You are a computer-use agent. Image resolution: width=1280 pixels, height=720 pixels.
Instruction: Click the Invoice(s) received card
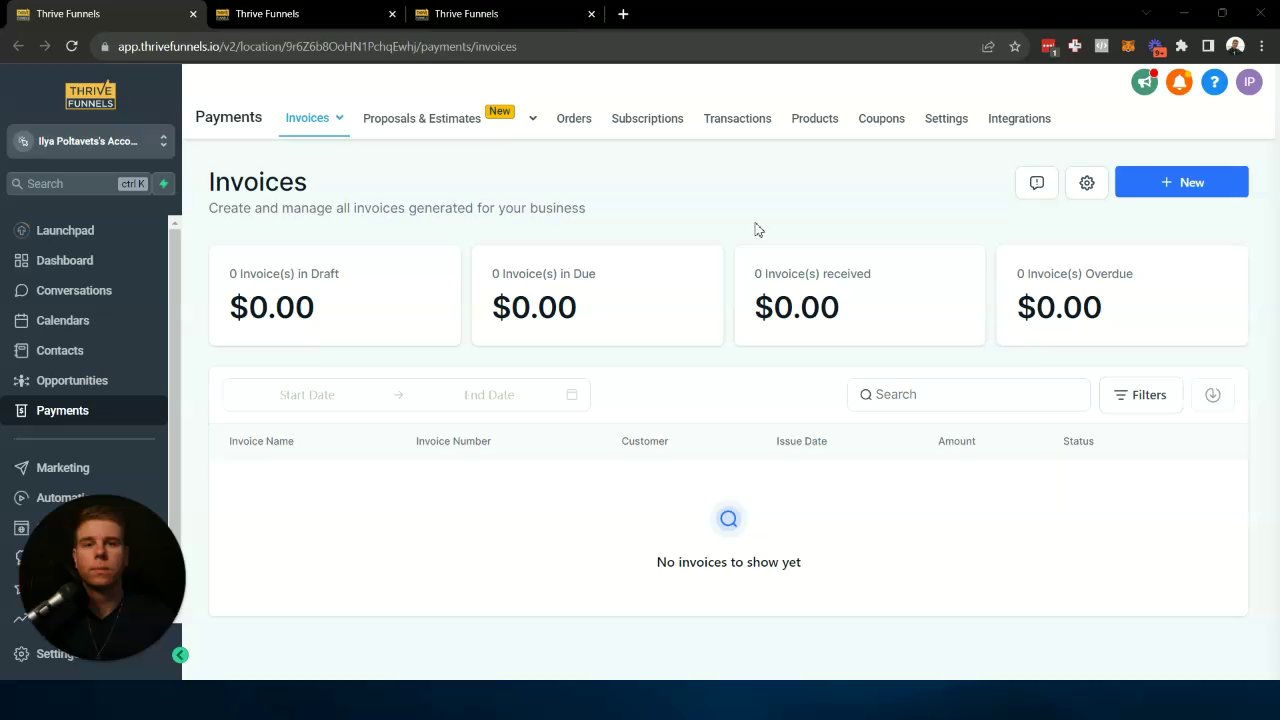(x=860, y=296)
